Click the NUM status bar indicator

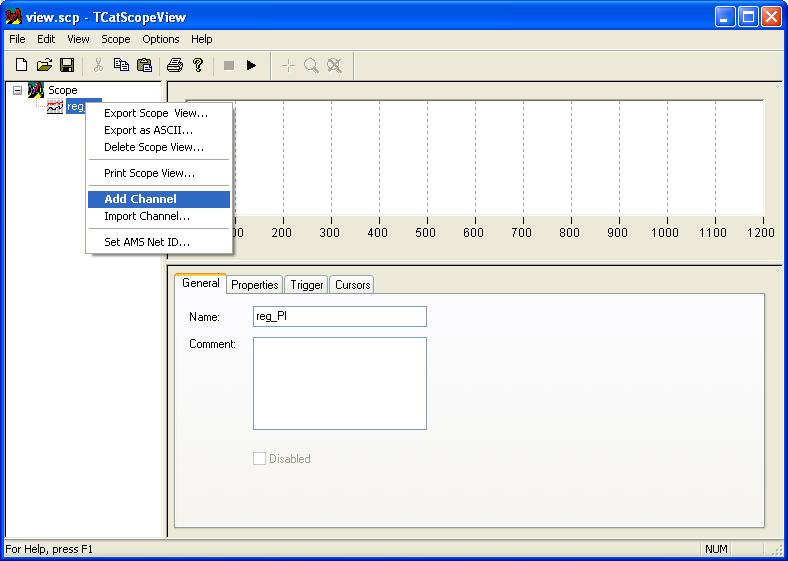click(x=716, y=549)
